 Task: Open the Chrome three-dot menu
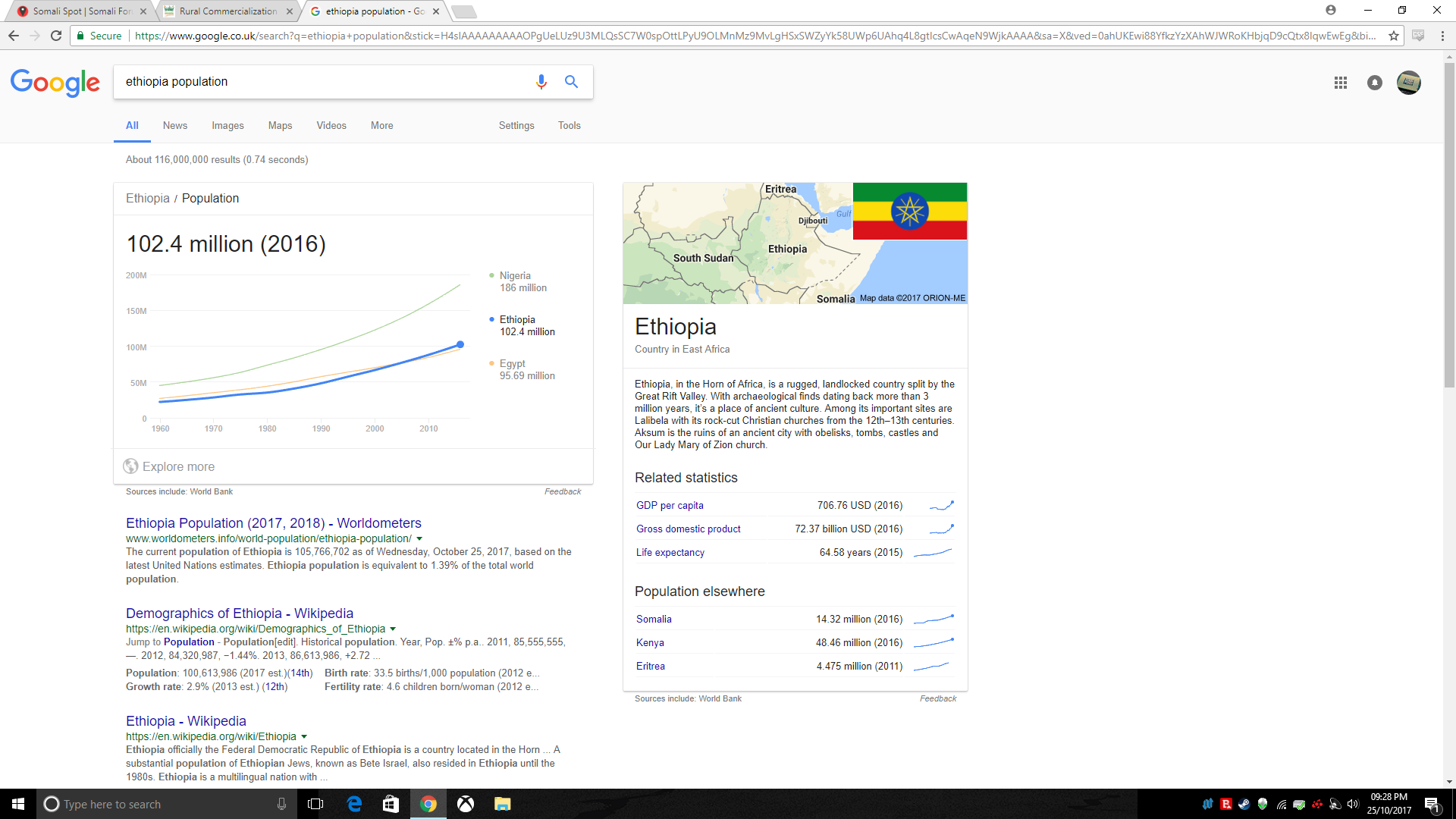(x=1442, y=36)
